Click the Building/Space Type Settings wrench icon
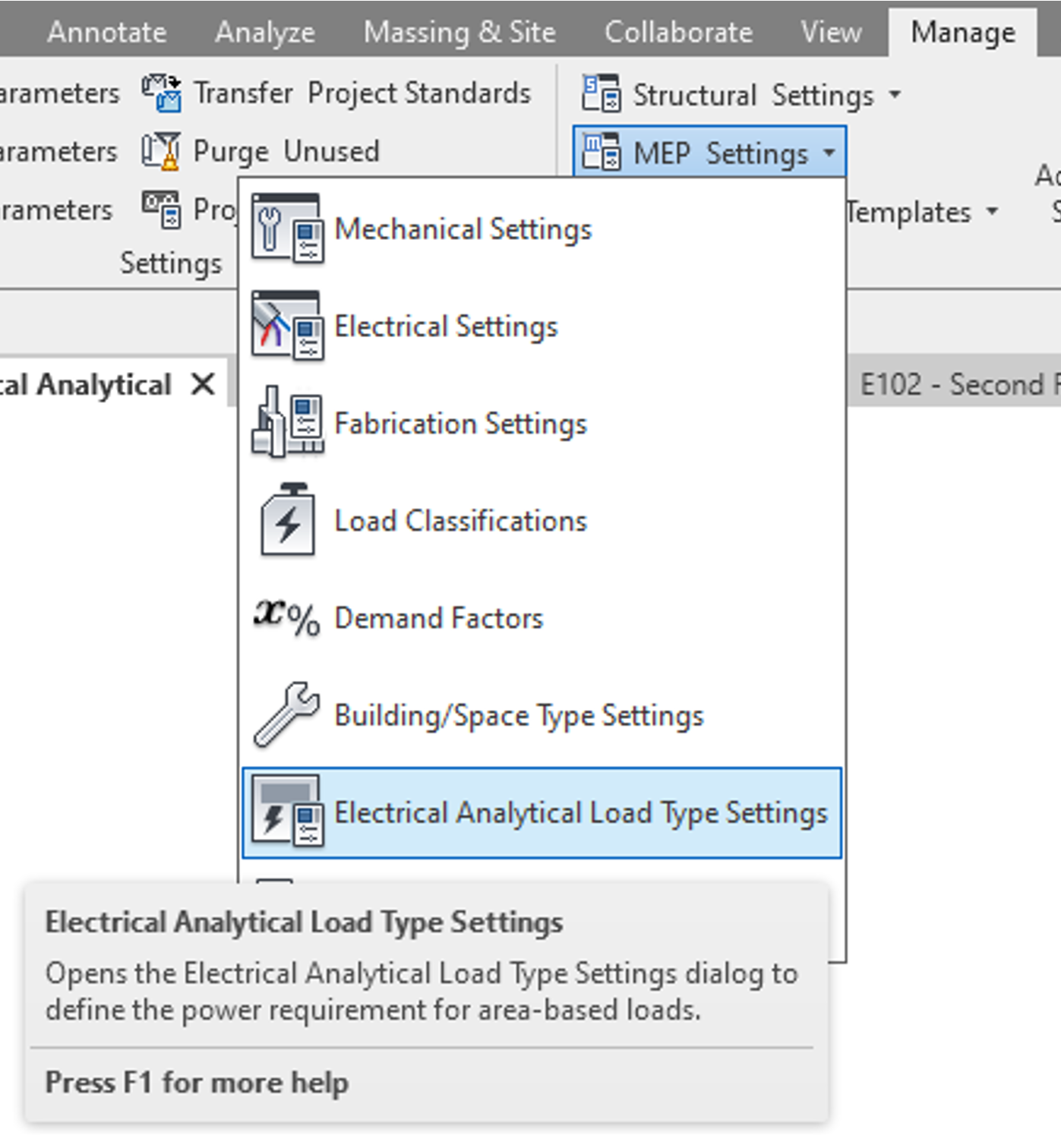The height and width of the screenshot is (1148, 1061). point(287,714)
